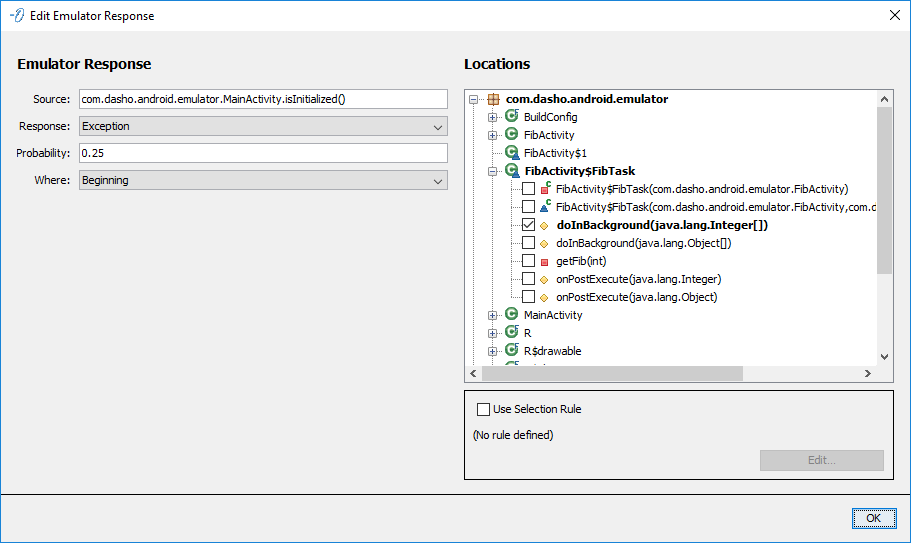Image resolution: width=911 pixels, height=543 pixels.
Task: Click the MainActivity class icon
Action: tap(511, 315)
